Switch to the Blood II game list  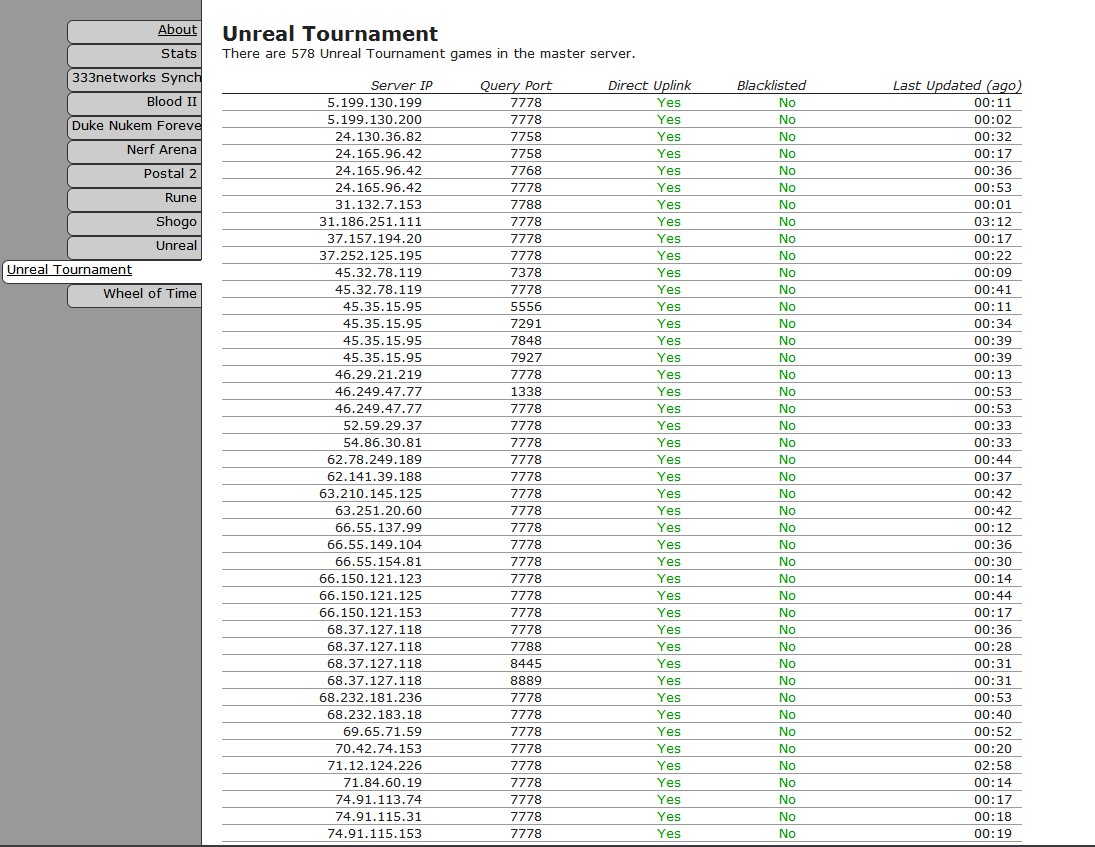click(x=135, y=103)
